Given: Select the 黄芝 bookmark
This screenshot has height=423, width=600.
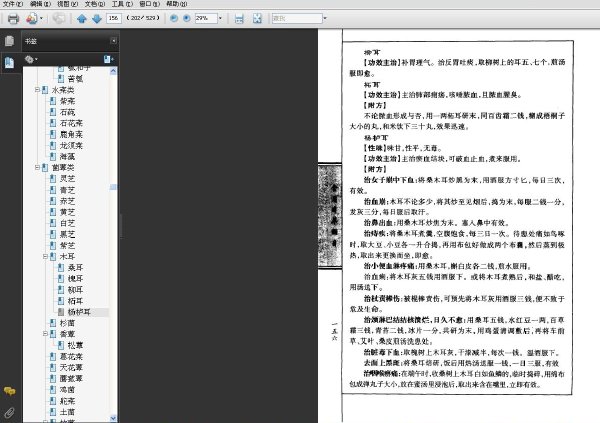Looking at the screenshot, I should tap(67, 212).
